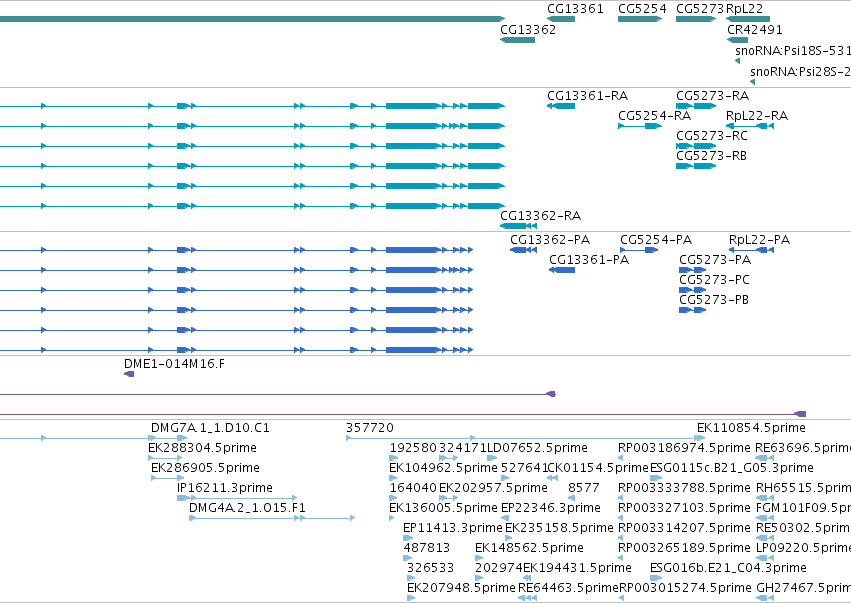Image resolution: width=851 pixels, height=603 pixels.
Task: Click the CG13361 gene label
Action: (575, 9)
